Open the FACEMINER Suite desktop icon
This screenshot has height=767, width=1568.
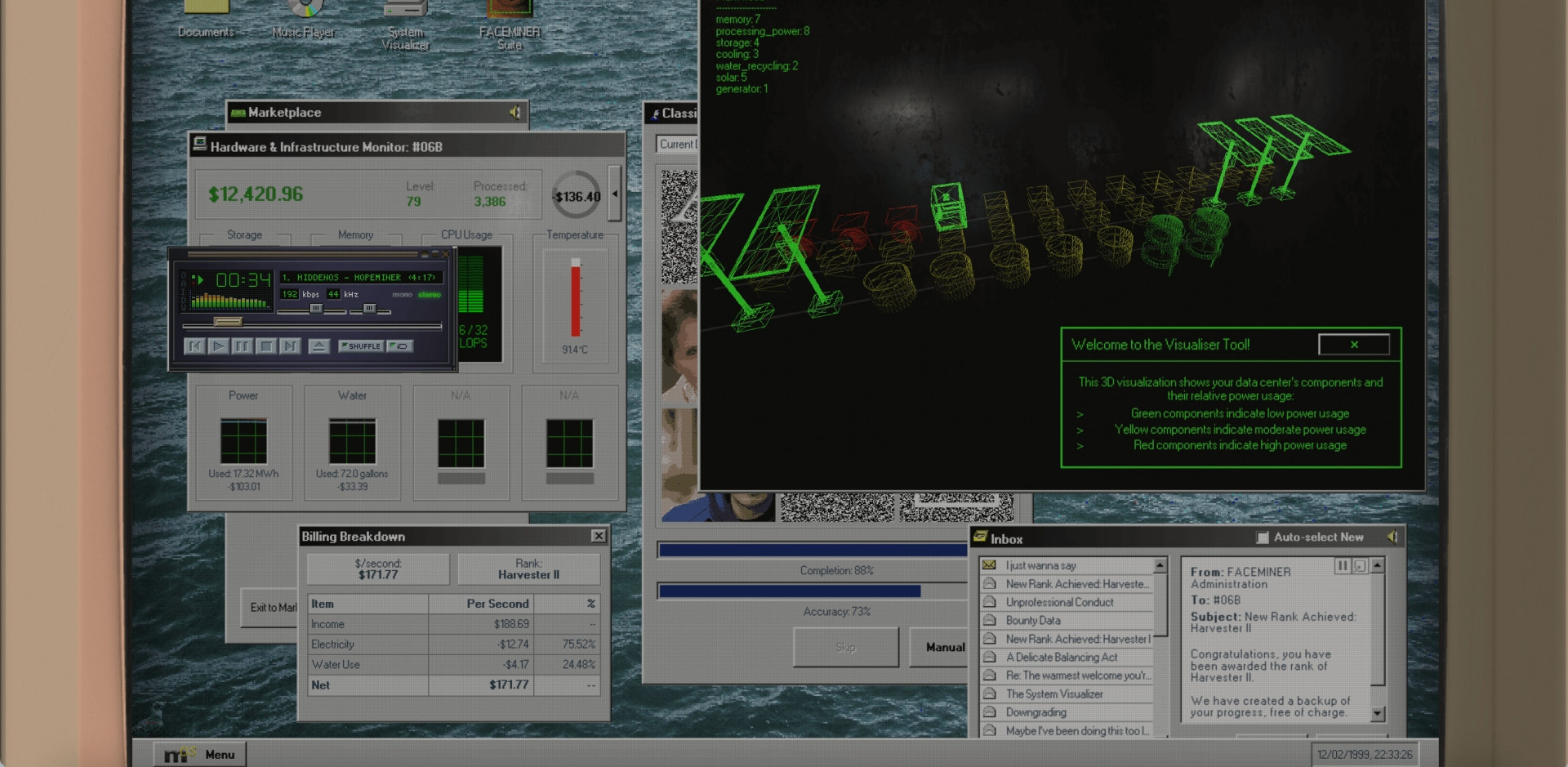(x=510, y=20)
